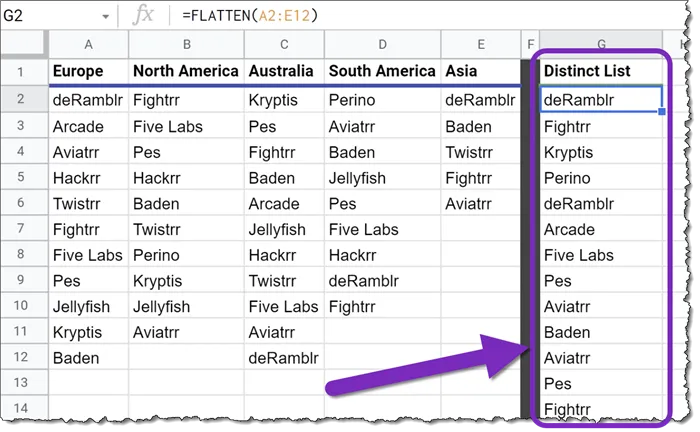Viewport: 700px width, 432px height.
Task: Select the narrow column F header
Action: (x=530, y=45)
